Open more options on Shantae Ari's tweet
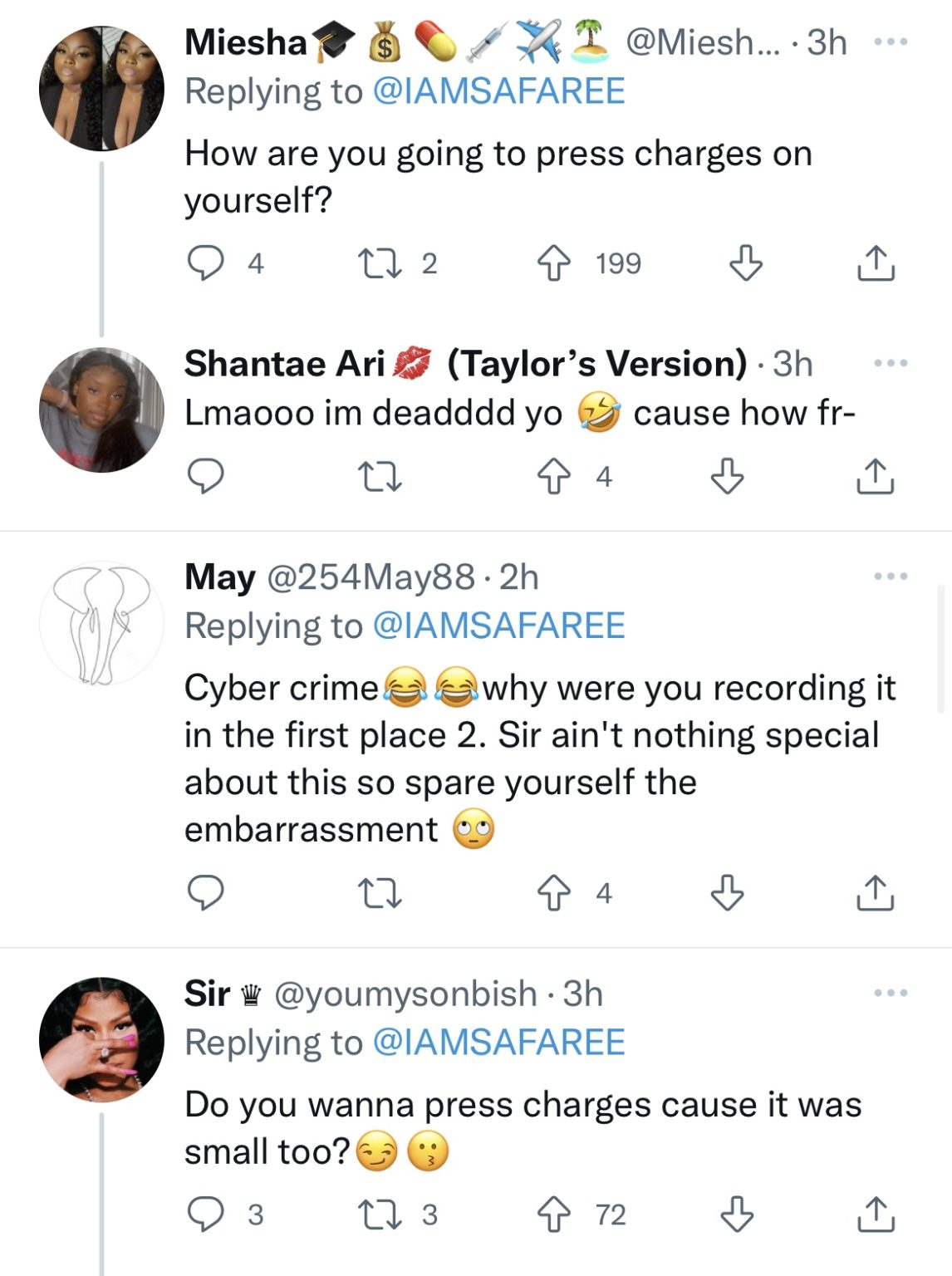This screenshot has height=1276, width=952. click(891, 363)
